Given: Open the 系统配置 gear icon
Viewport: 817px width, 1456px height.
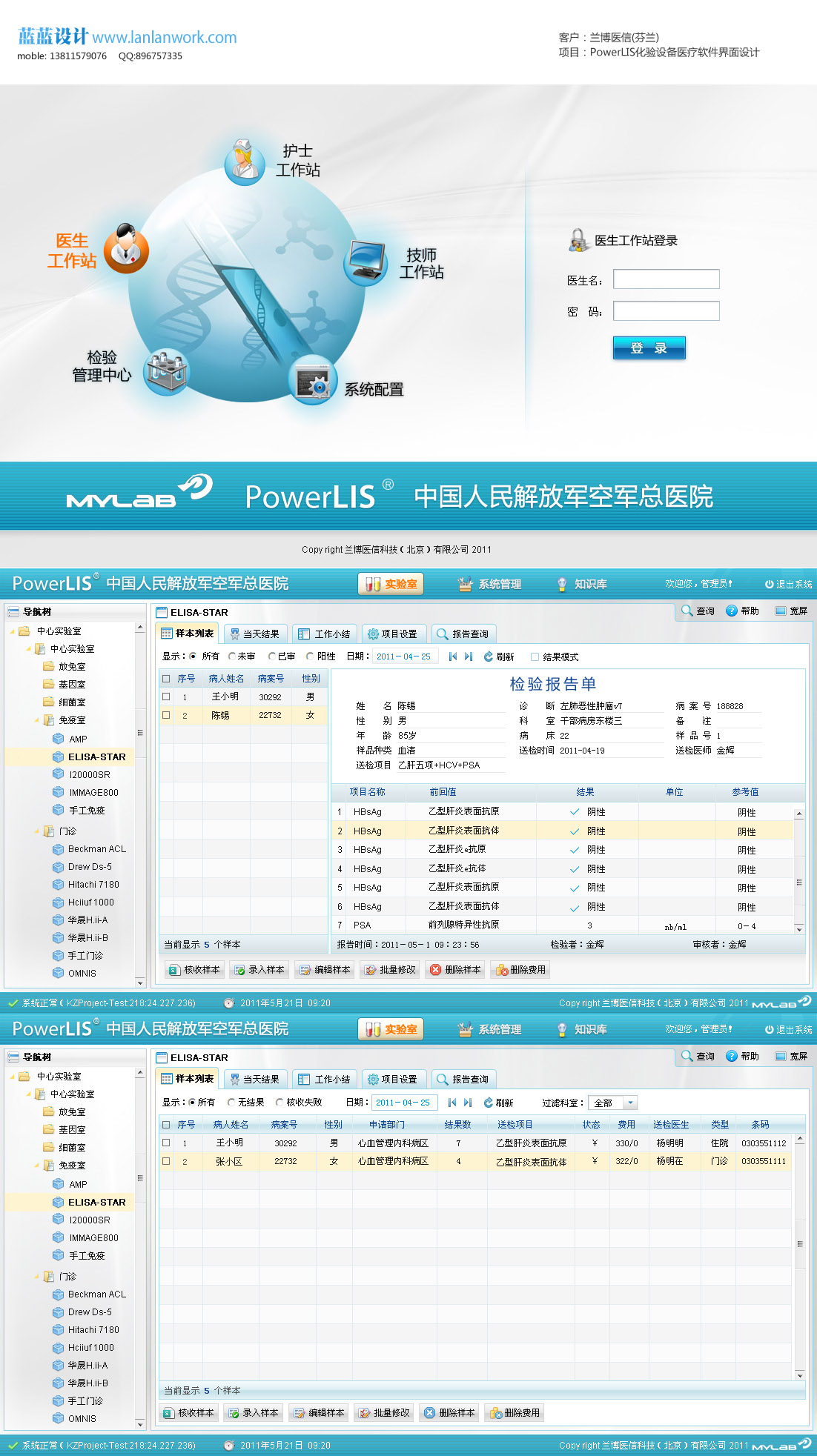Looking at the screenshot, I should coord(313,381).
